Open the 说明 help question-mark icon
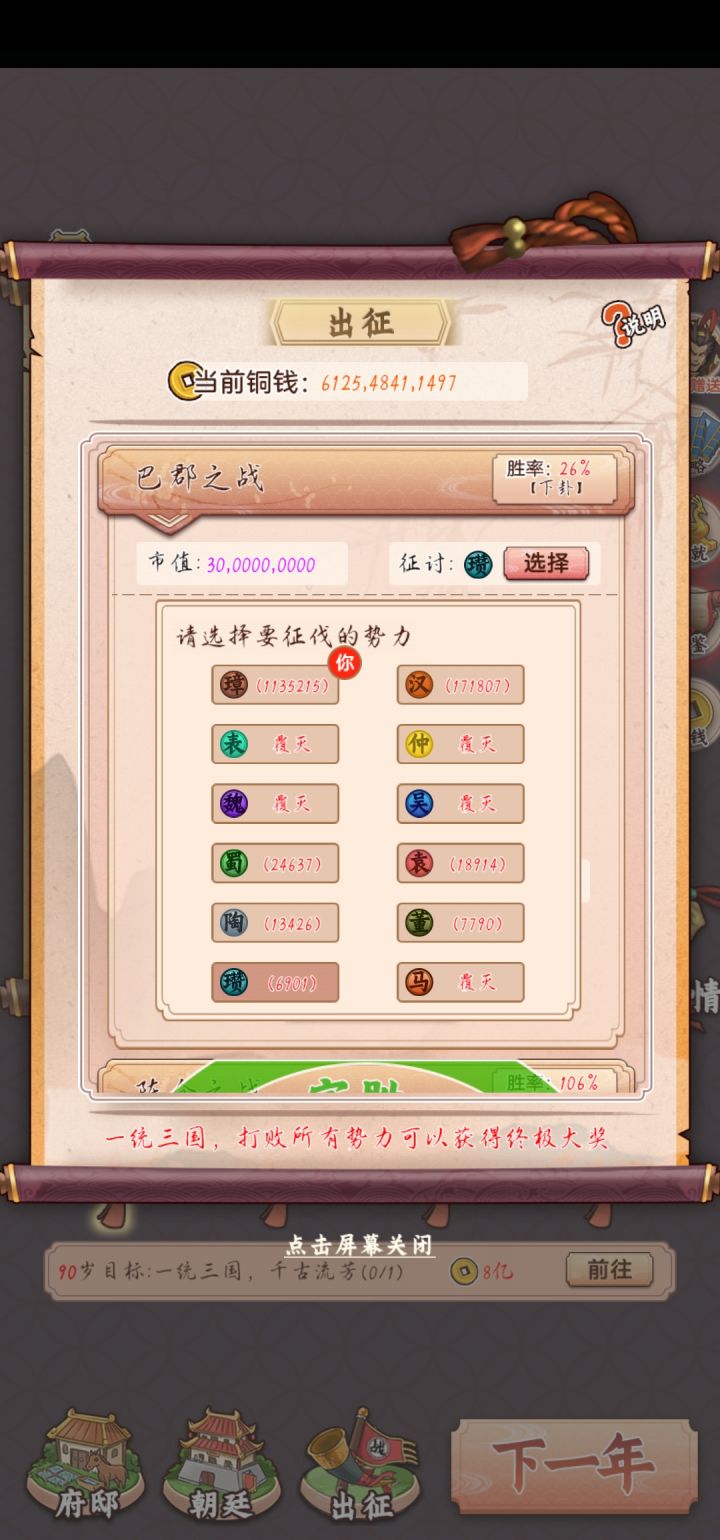Screen dimensions: 720x1540 [633, 324]
